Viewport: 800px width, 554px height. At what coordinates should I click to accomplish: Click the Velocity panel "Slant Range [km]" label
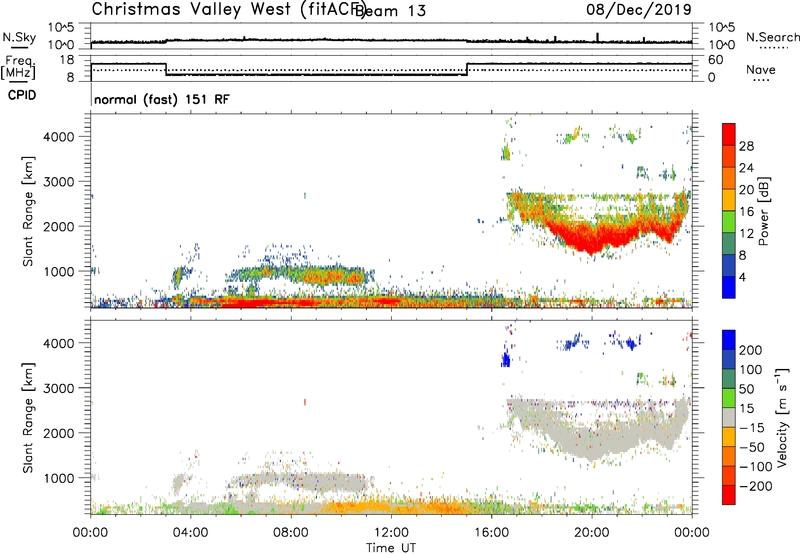pos(28,418)
